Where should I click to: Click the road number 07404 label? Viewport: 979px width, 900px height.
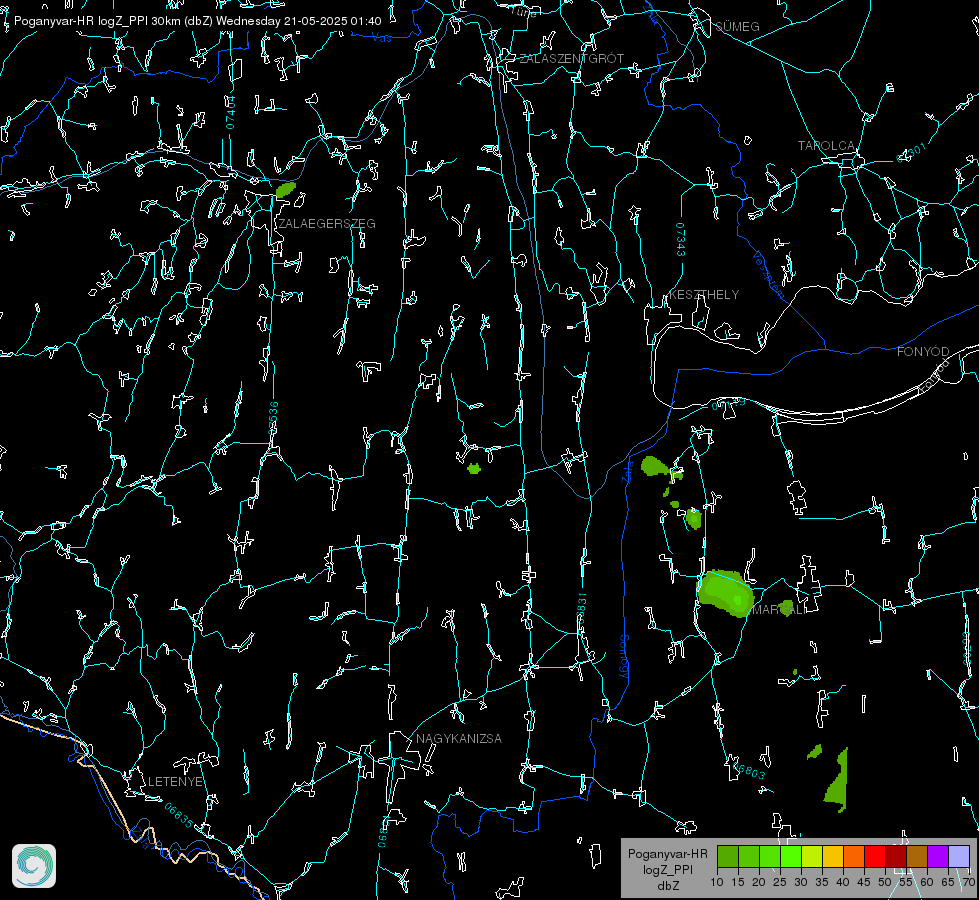point(231,112)
